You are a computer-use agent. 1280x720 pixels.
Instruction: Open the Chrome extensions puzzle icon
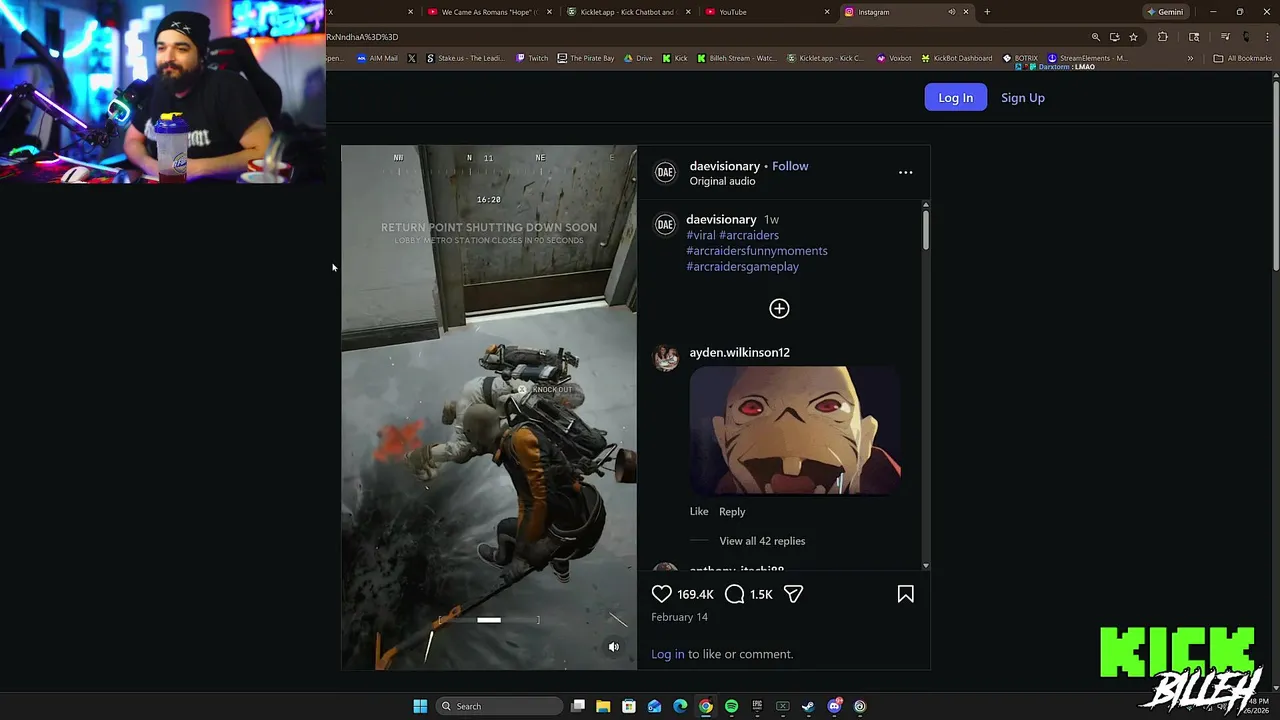pos(1162,37)
